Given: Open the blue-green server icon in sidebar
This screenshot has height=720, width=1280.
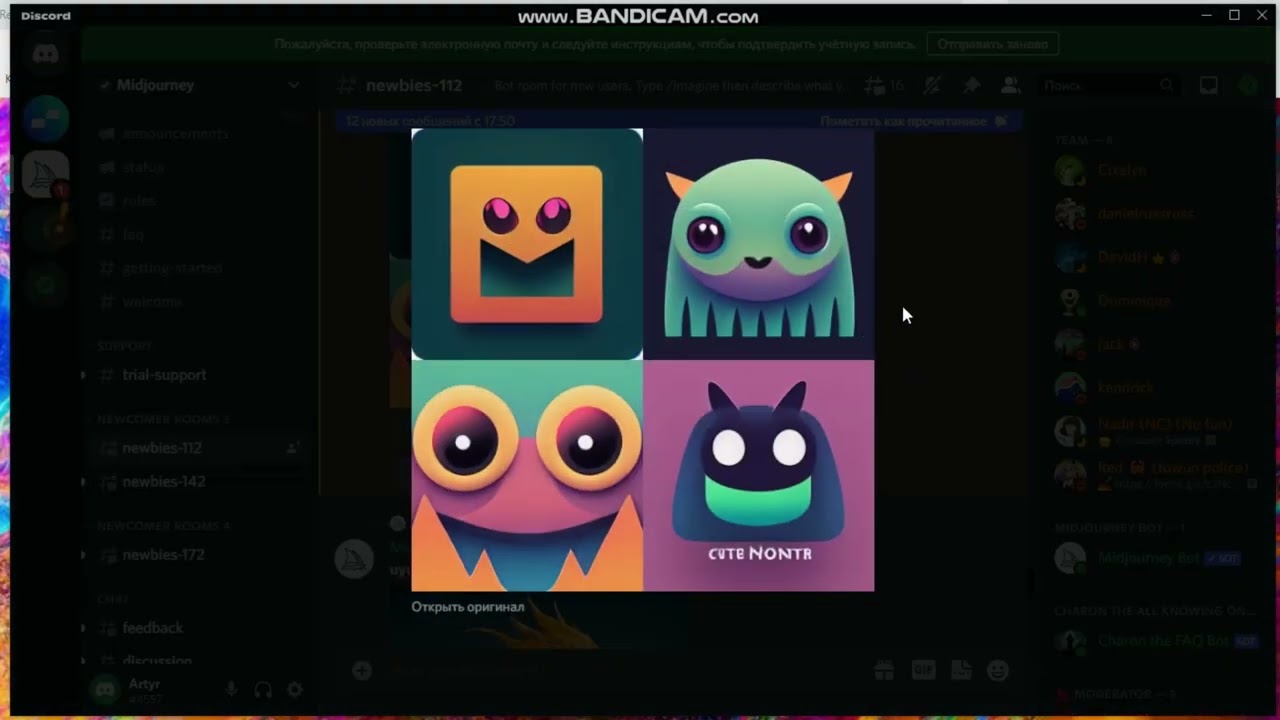Looking at the screenshot, I should [x=45, y=120].
